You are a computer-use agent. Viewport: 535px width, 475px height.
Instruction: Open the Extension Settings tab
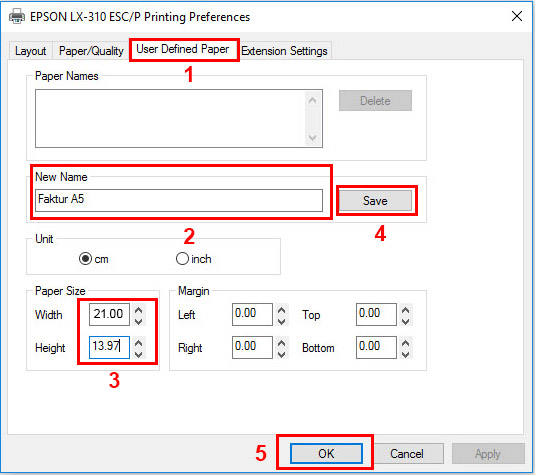tap(284, 51)
